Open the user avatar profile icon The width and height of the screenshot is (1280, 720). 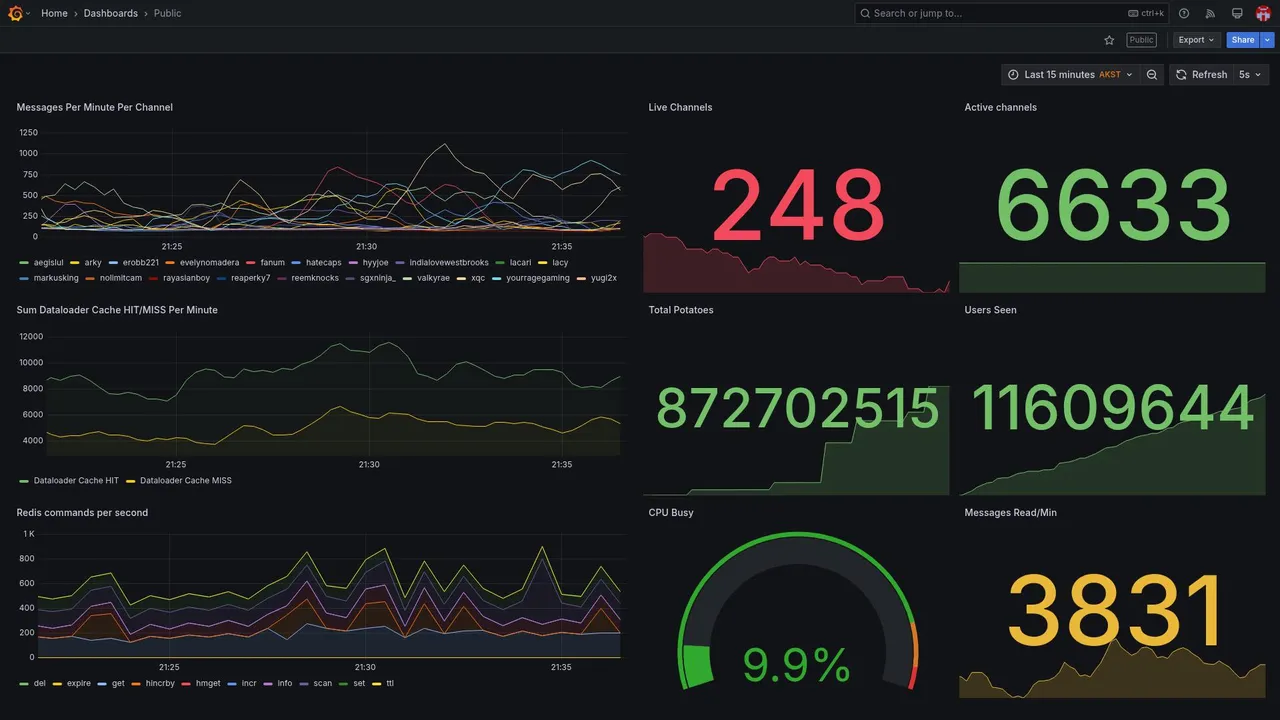pyautogui.click(x=1263, y=13)
